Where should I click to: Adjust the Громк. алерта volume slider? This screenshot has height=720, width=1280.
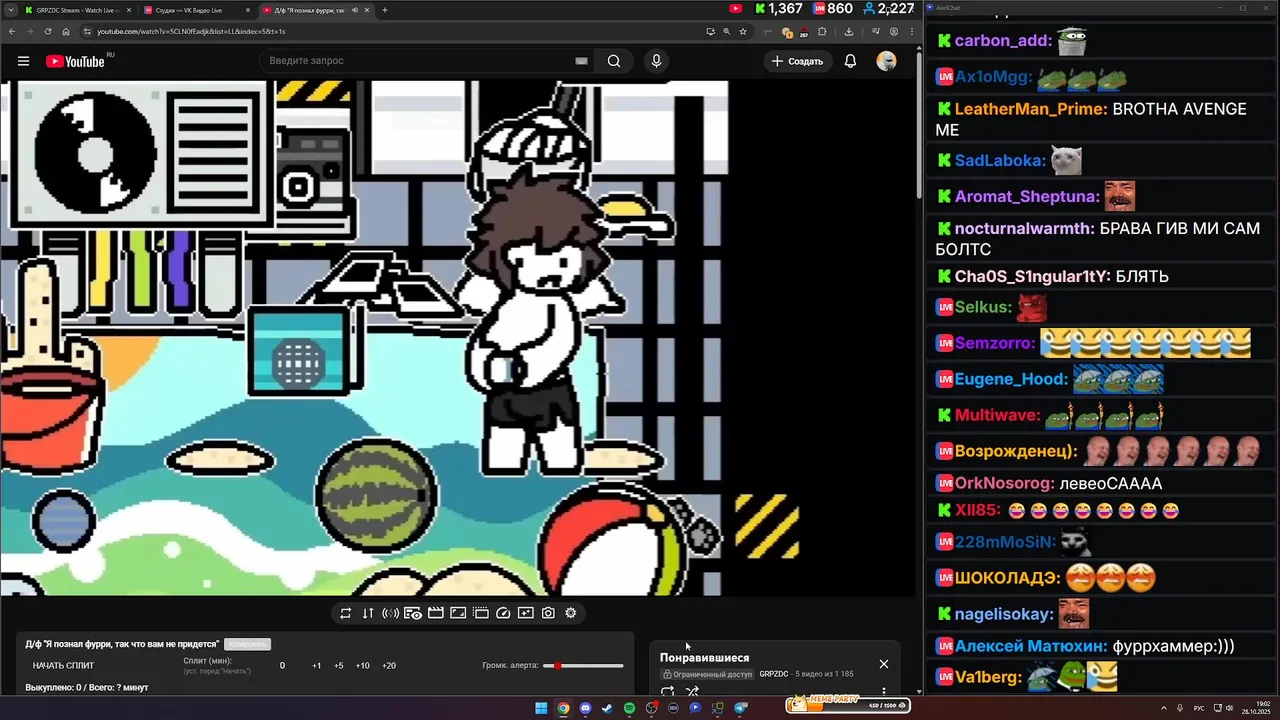point(583,666)
